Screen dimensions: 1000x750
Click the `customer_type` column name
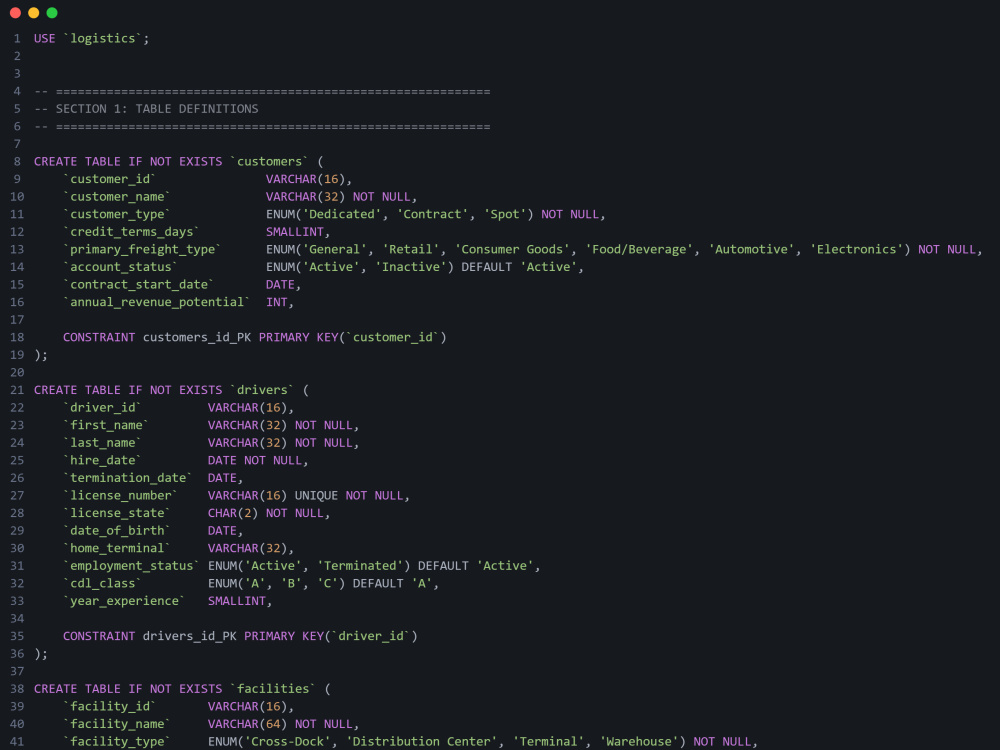(x=117, y=214)
